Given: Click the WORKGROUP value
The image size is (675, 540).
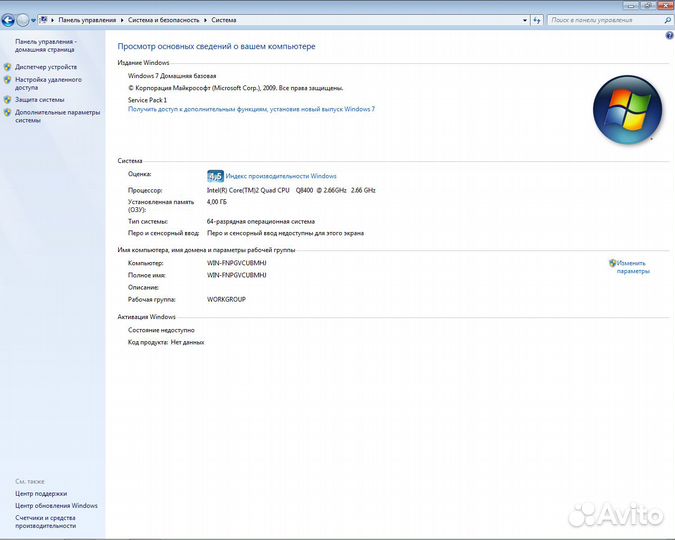Looking at the screenshot, I should pos(226,299).
